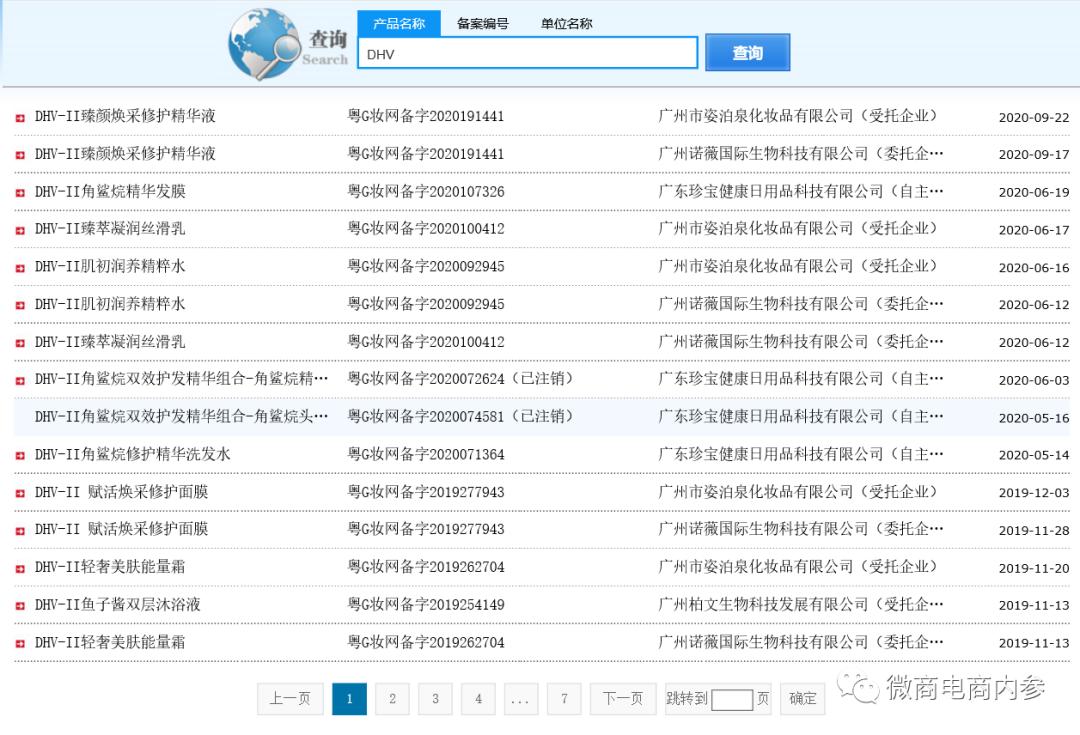Click red bullet icon beside DHV-II角鲨烷修护精华洗发水

pyautogui.click(x=20, y=456)
